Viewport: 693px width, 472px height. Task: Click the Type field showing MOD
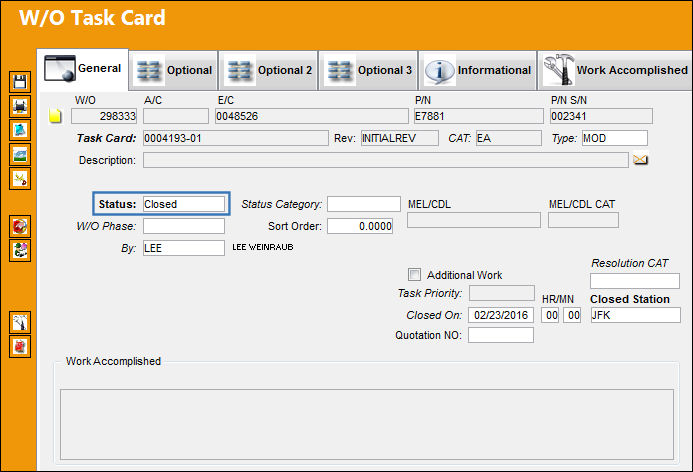[x=615, y=138]
